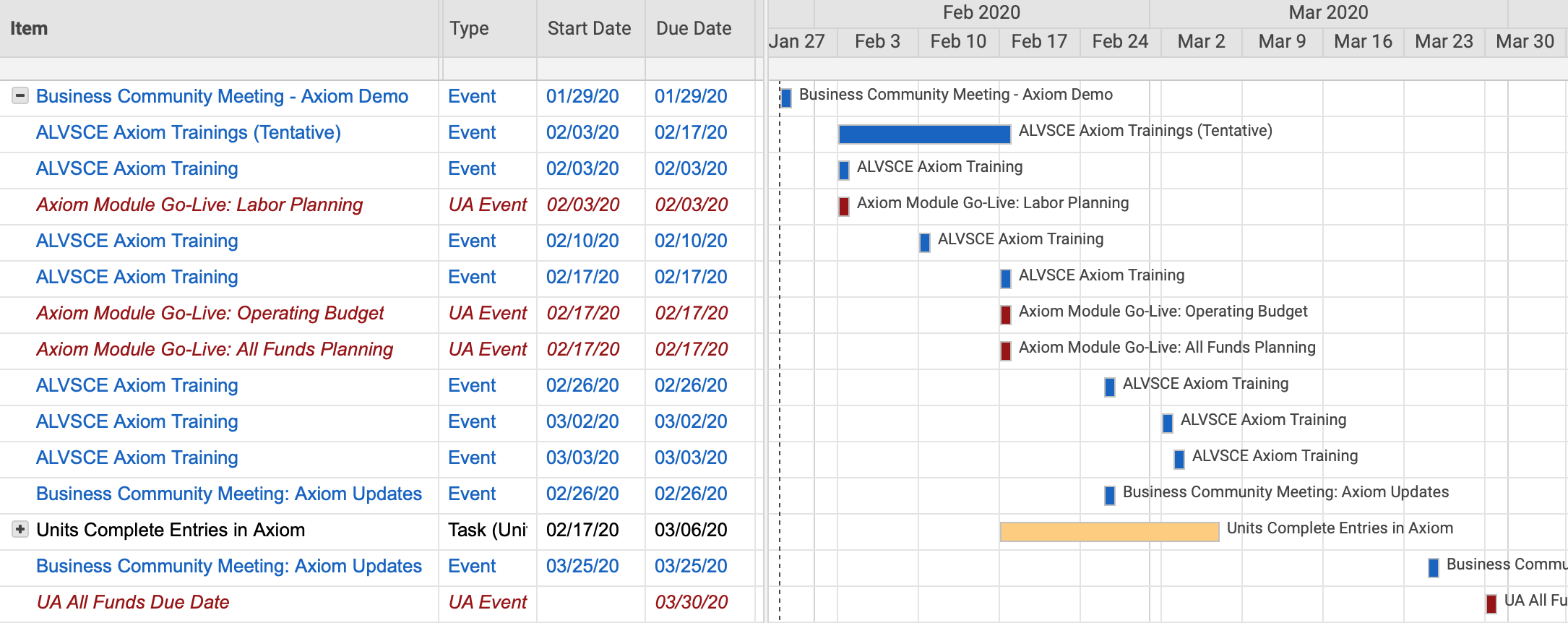Select the Feb 10 week column header

pos(958,41)
